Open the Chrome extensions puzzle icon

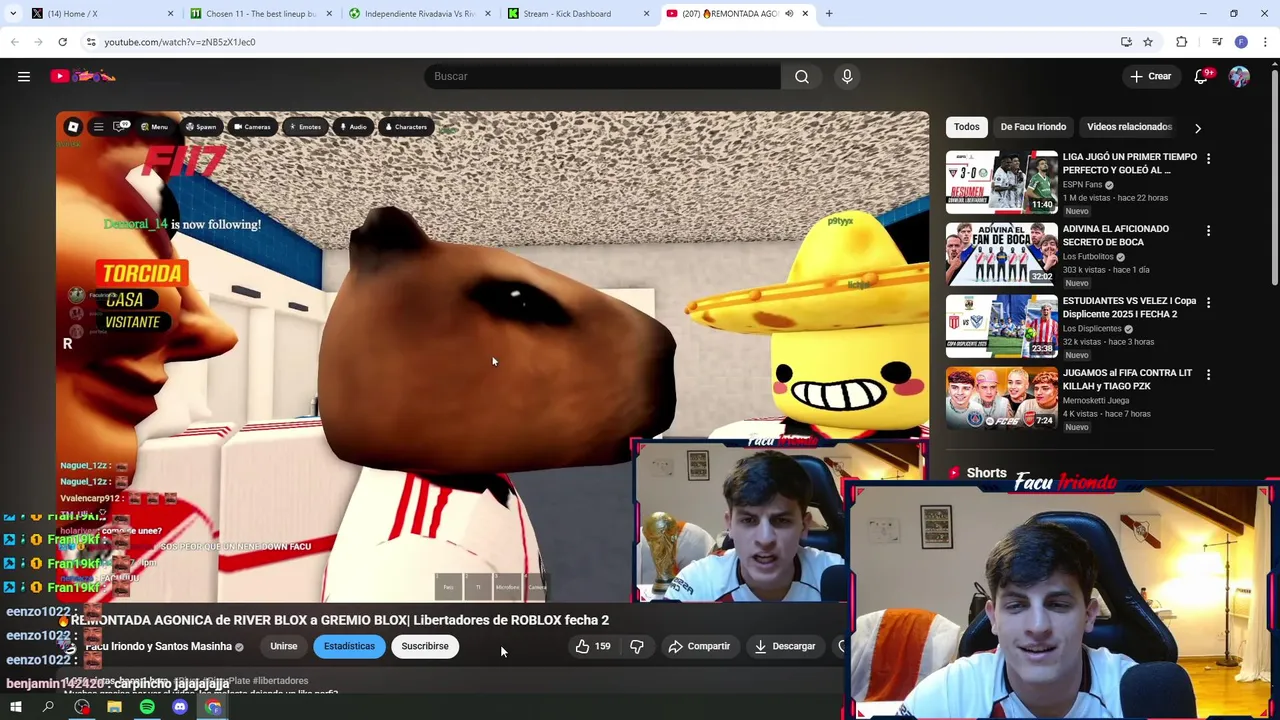[x=1182, y=42]
